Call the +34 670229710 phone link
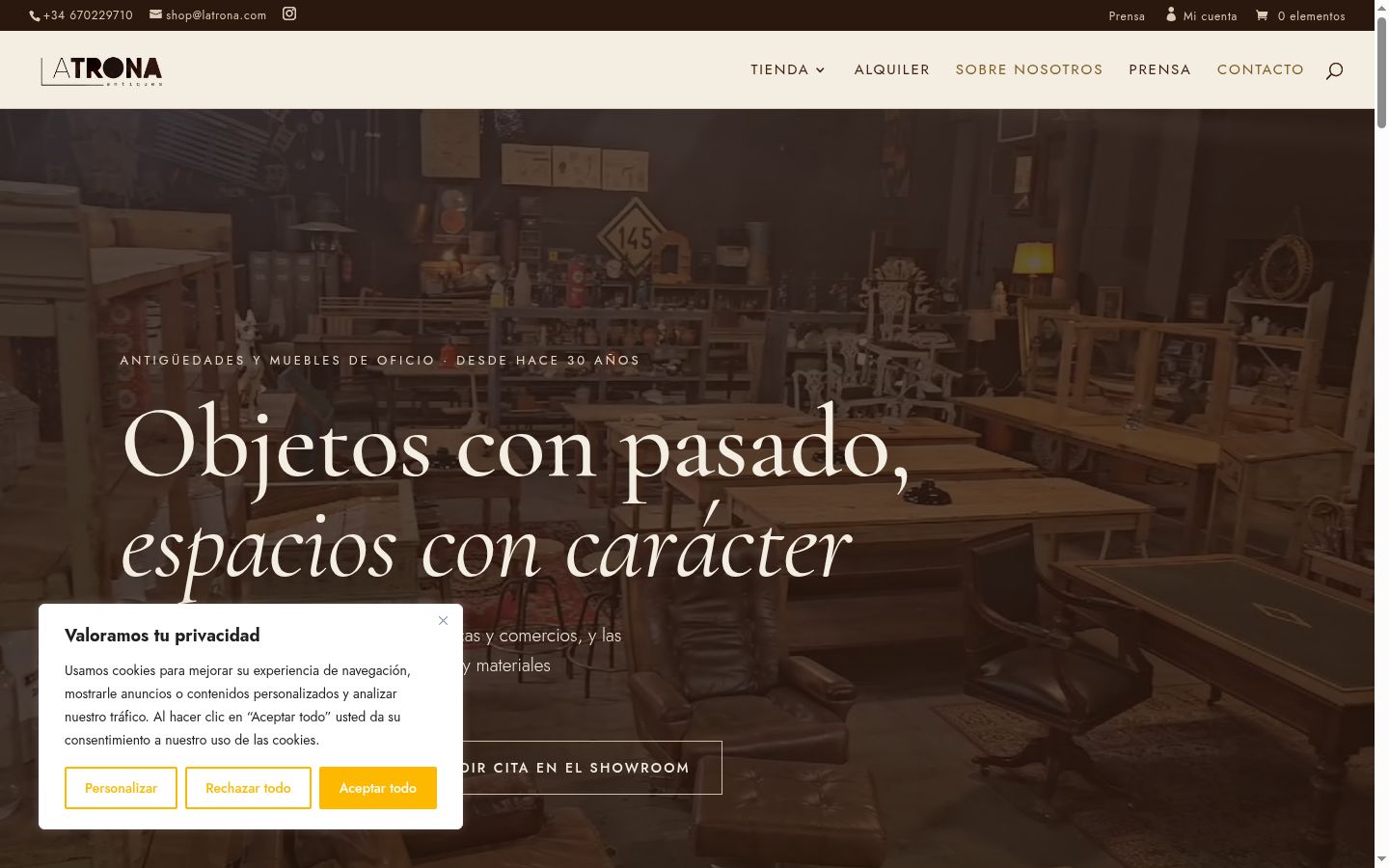This screenshot has height=868, width=1389. pos(88,15)
